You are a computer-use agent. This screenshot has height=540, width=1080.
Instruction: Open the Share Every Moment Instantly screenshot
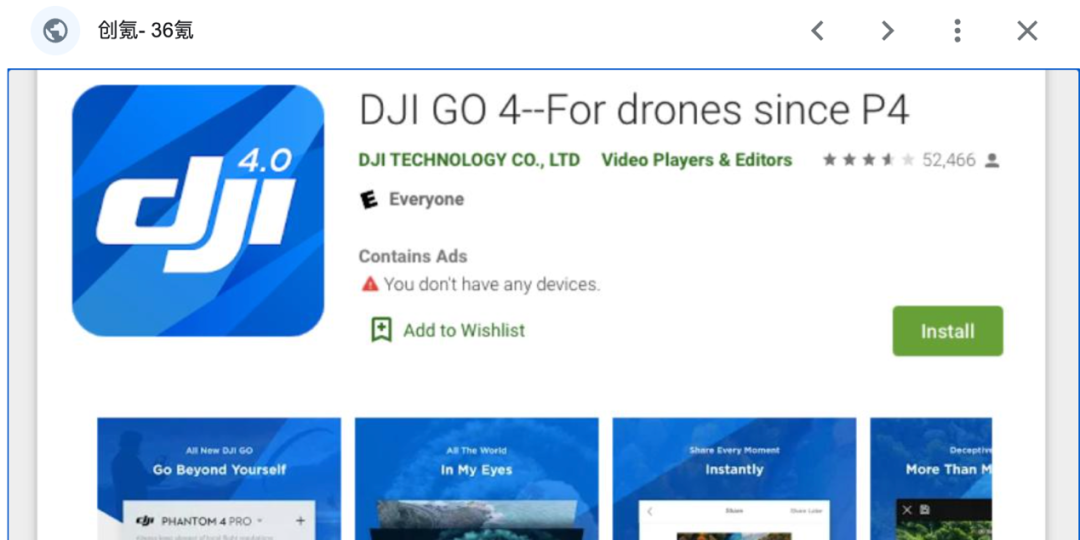(x=734, y=479)
